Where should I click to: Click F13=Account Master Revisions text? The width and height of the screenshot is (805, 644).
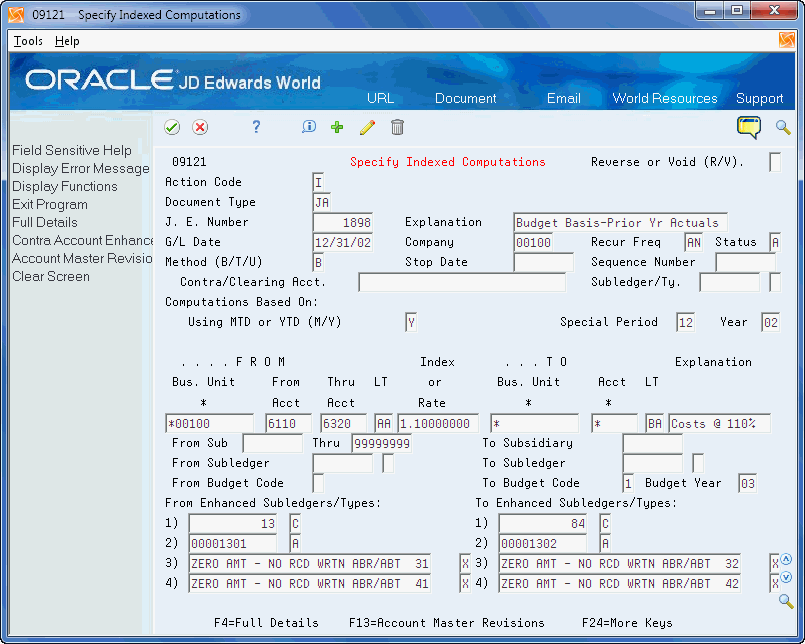click(447, 623)
